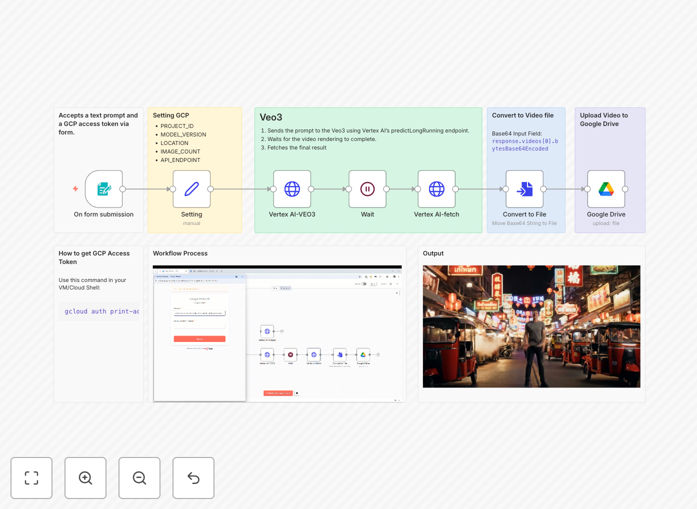Select the Google Drive upload node
697x509 pixels.
(606, 189)
